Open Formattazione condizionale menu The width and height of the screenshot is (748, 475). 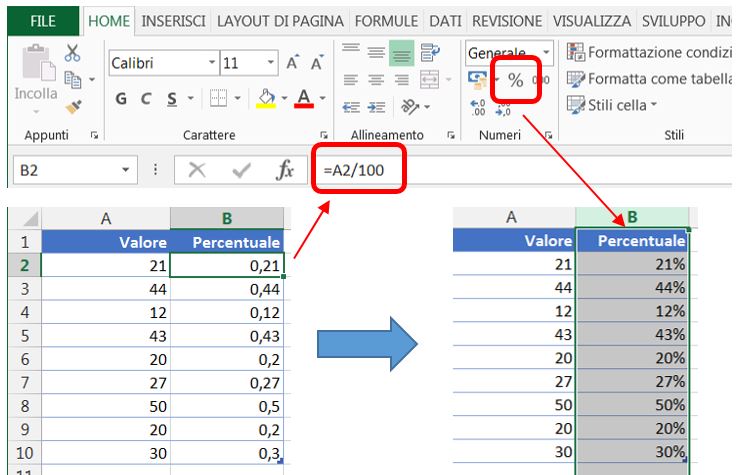[x=649, y=52]
